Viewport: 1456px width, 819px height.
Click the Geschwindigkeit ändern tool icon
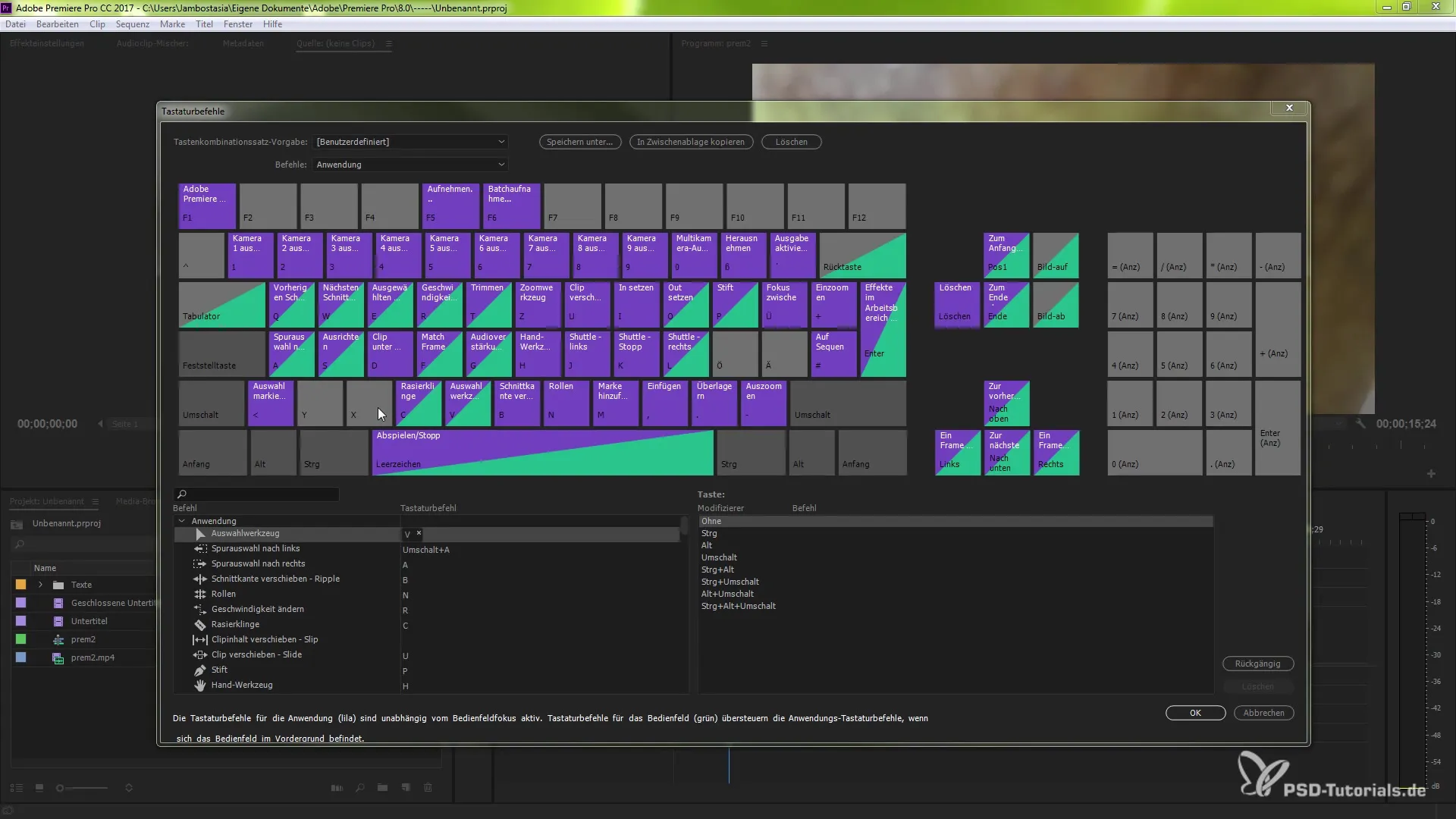click(200, 610)
